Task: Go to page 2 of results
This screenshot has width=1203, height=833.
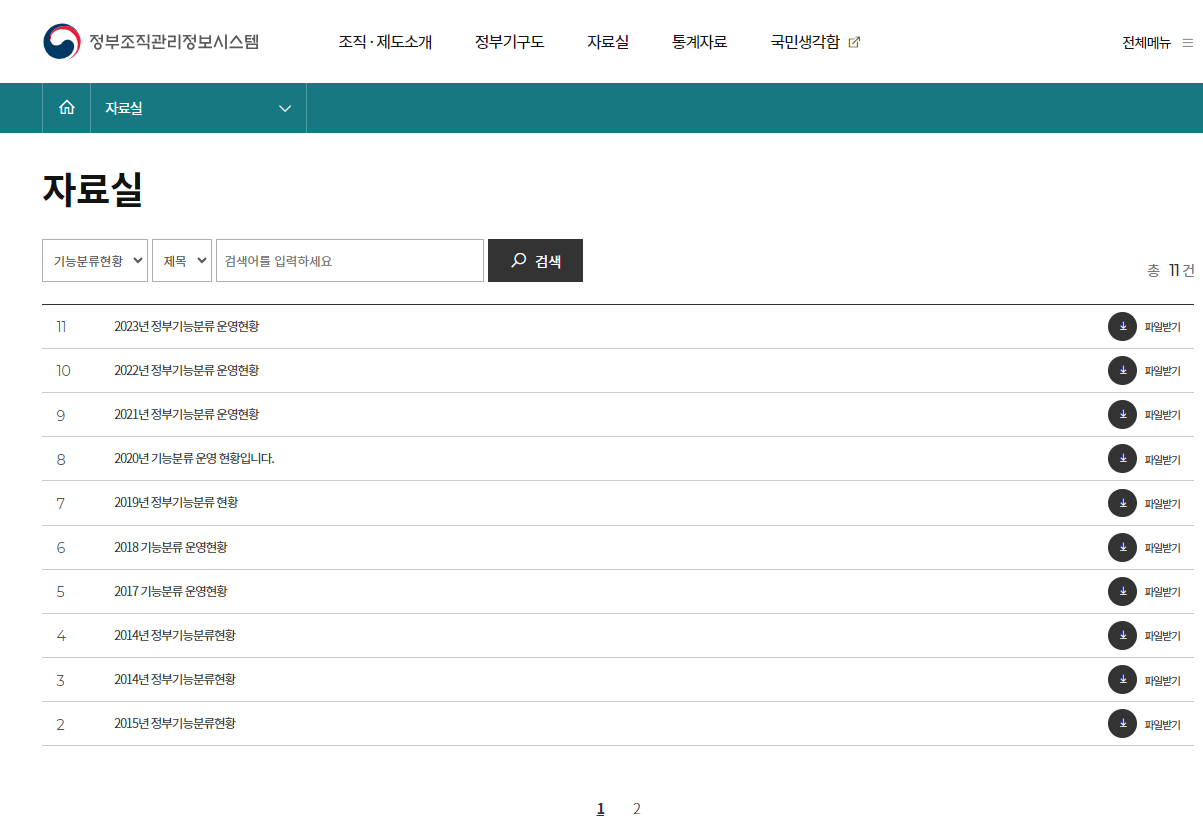Action: pyautogui.click(x=636, y=809)
